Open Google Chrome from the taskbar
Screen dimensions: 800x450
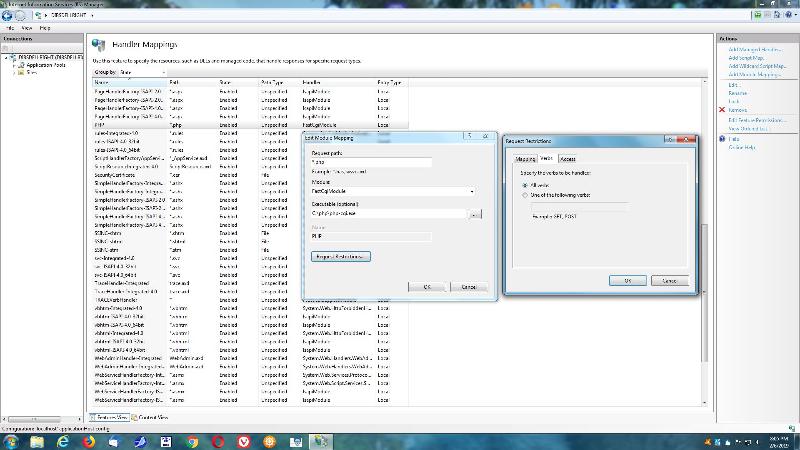click(192, 440)
